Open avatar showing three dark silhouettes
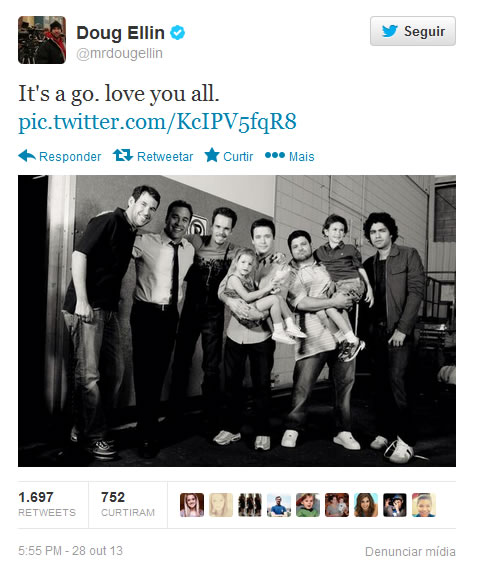 coord(250,505)
